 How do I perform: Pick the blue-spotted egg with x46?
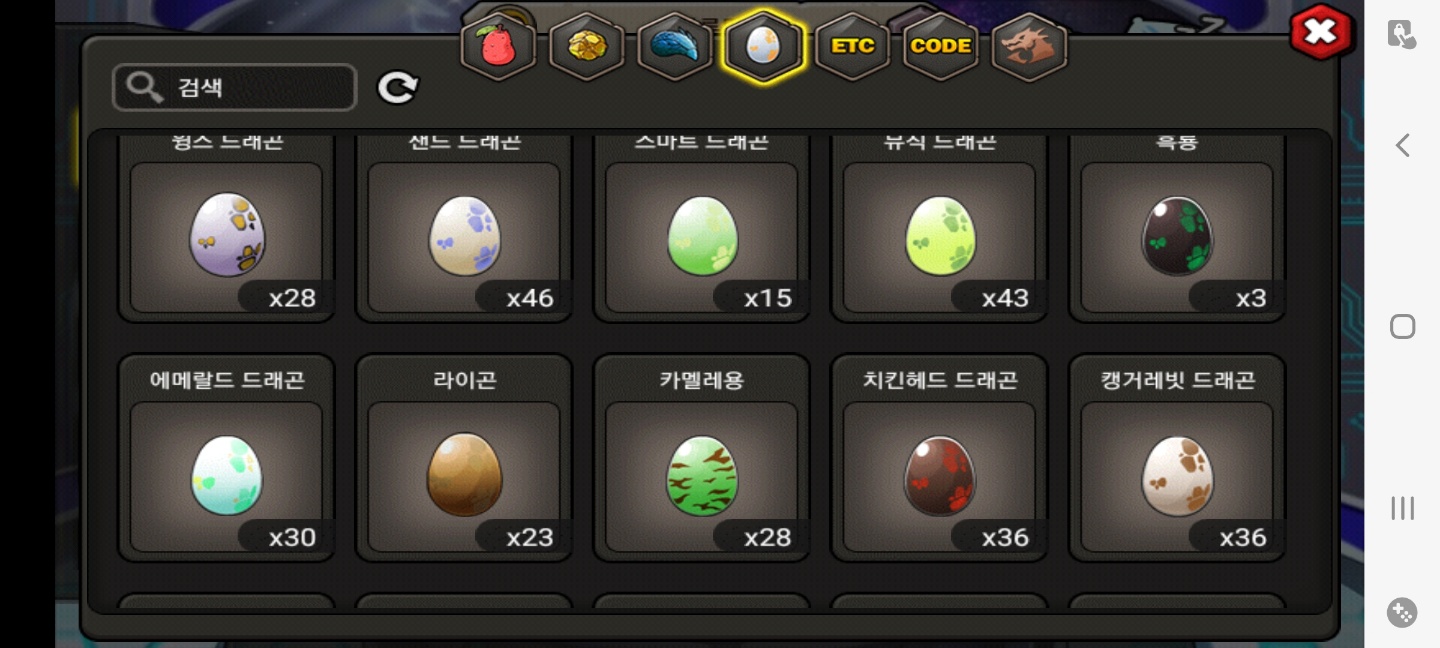pos(464,228)
